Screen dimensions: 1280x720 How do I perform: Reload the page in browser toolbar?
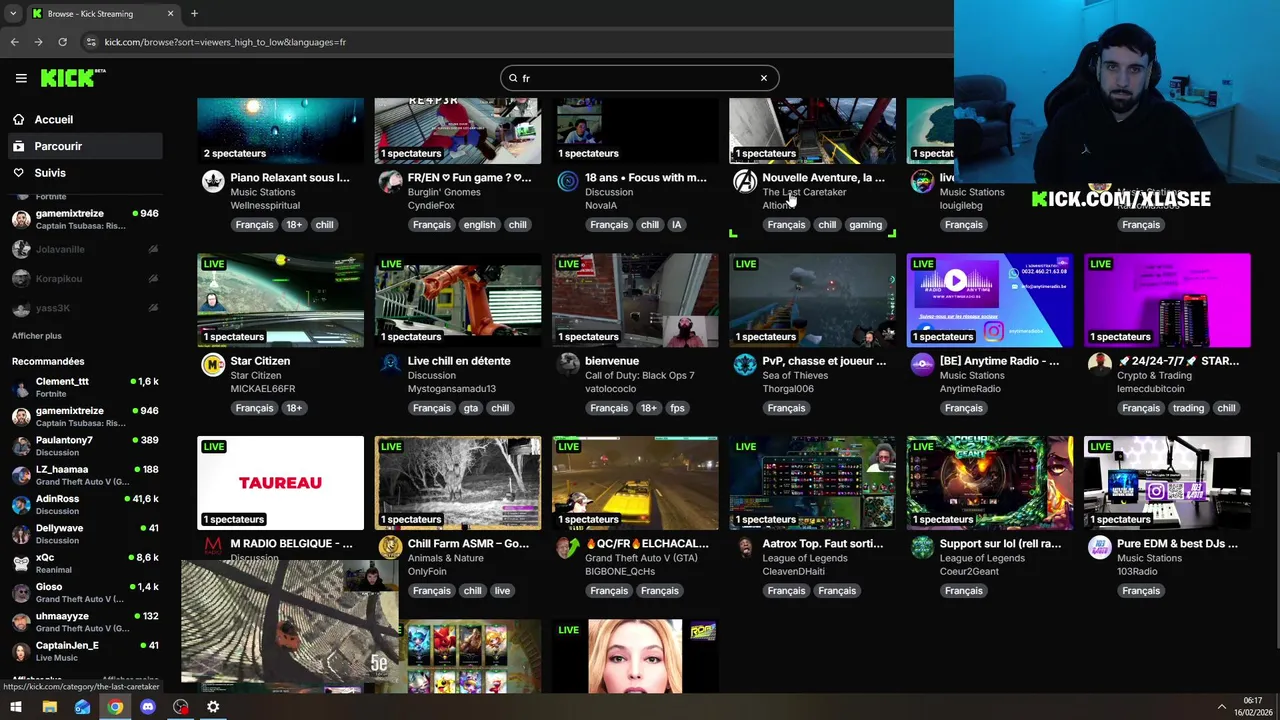pos(62,42)
